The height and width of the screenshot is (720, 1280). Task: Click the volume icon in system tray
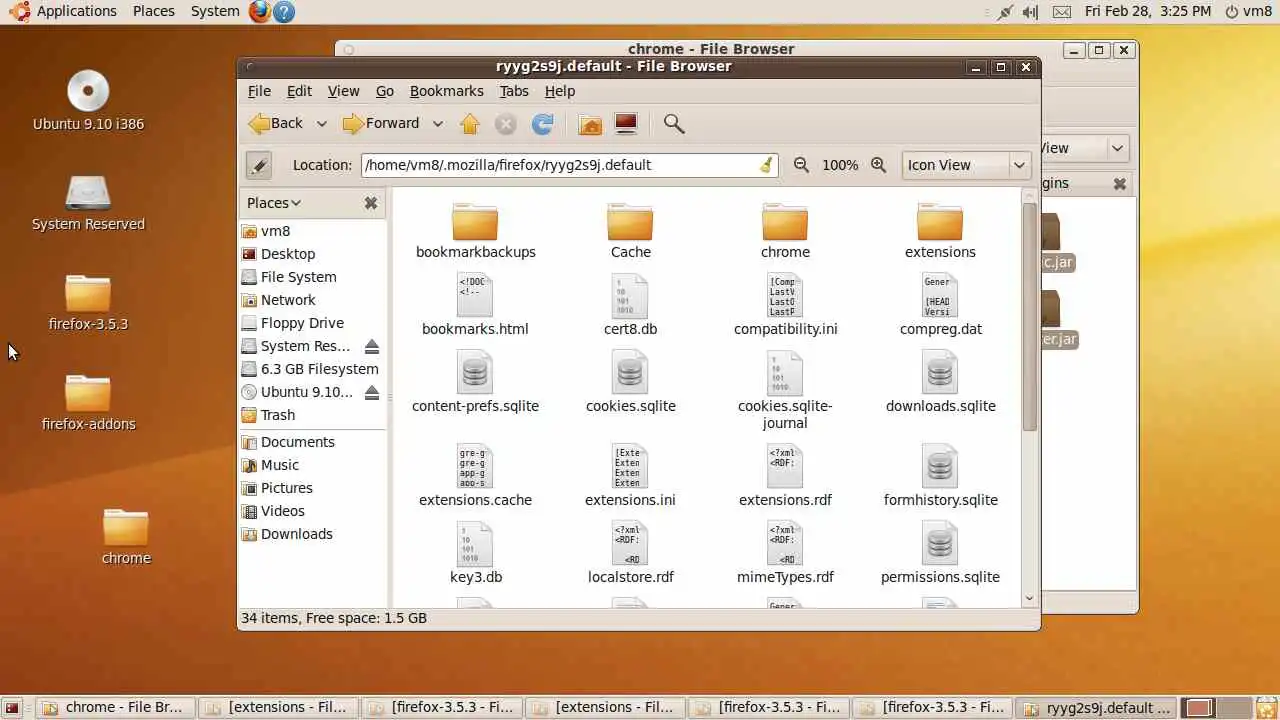pos(1030,12)
